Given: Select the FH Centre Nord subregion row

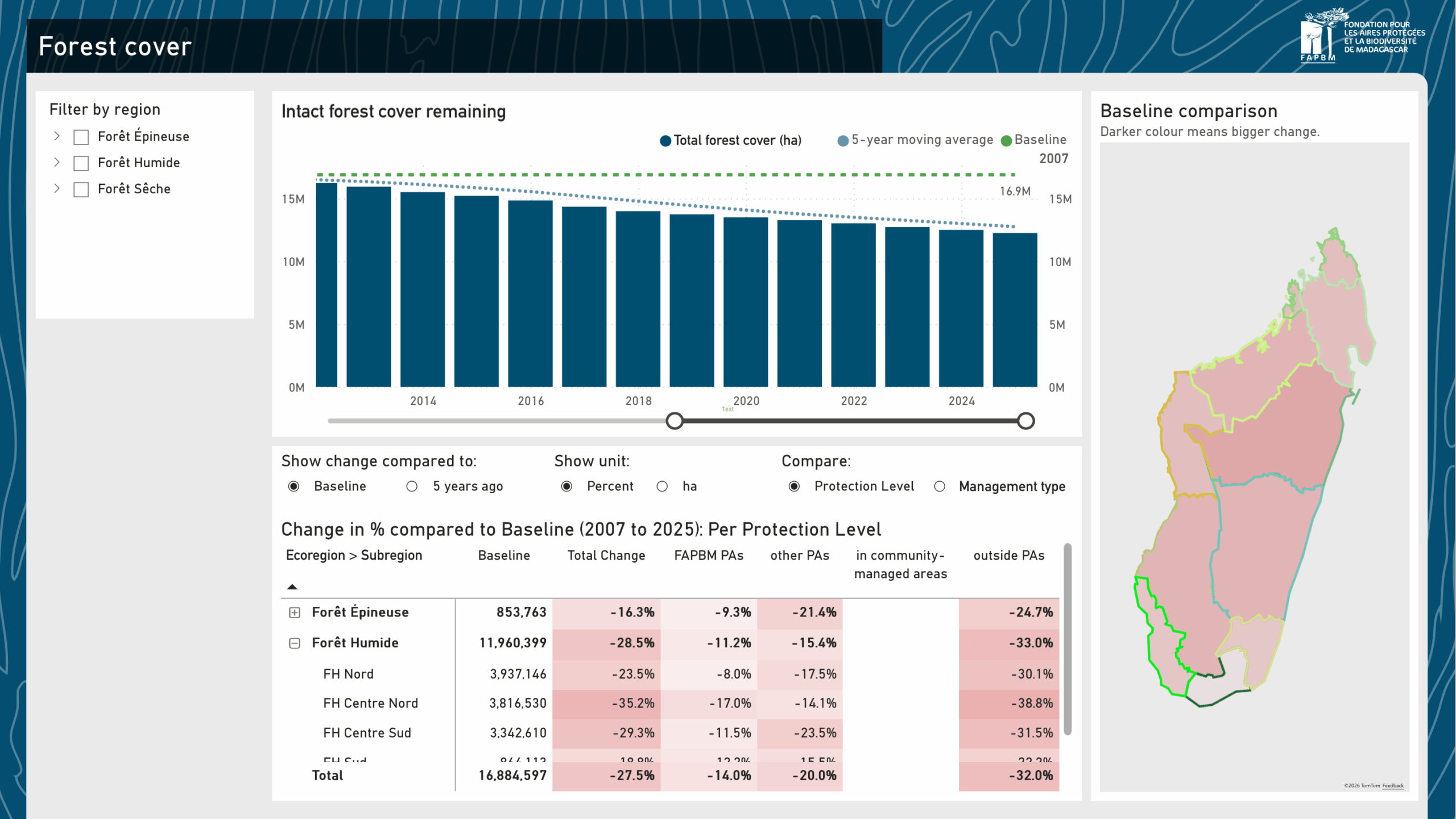Looking at the screenshot, I should point(671,704).
